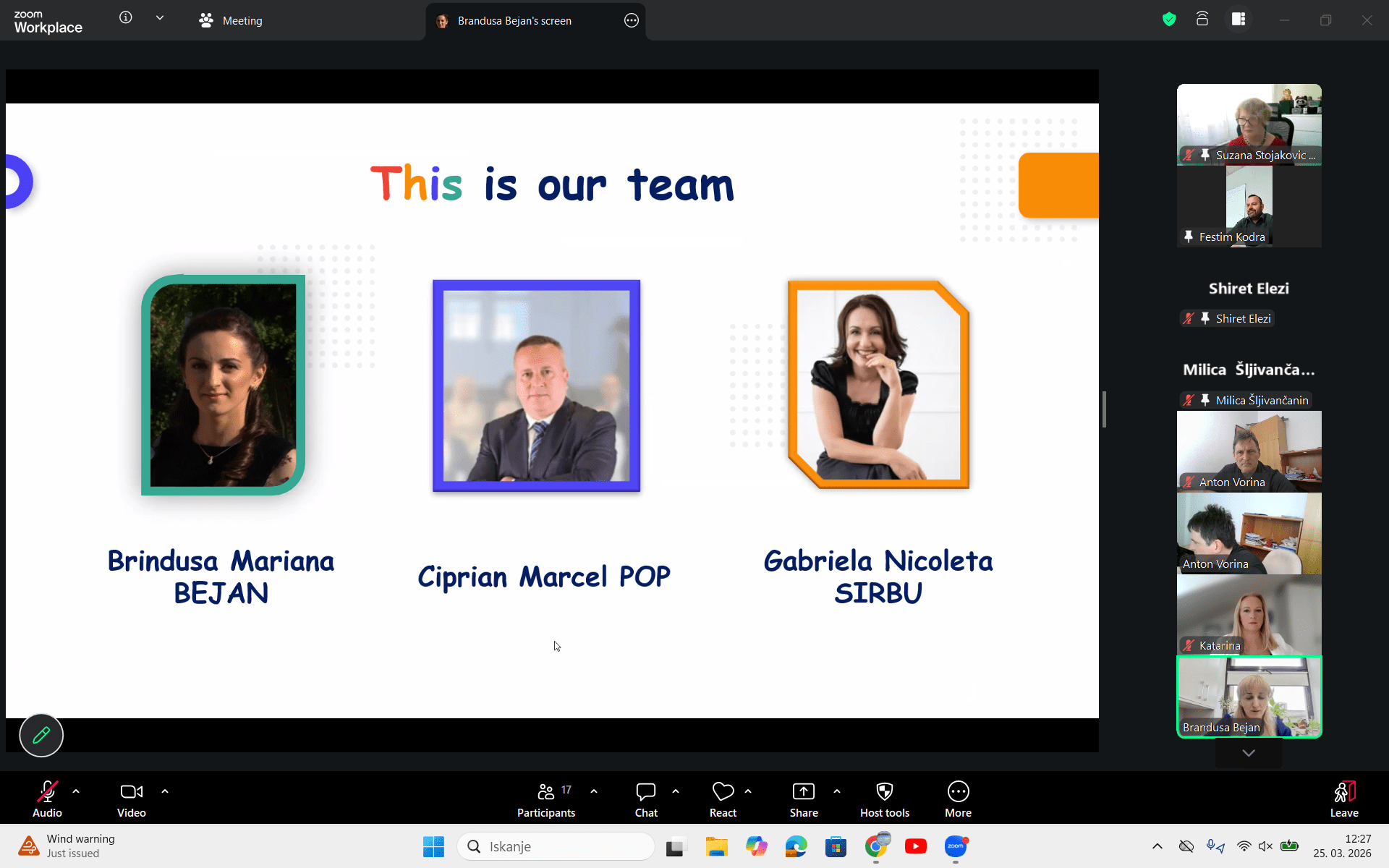1389x868 pixels.
Task: Click the green encryption shield icon
Action: click(1169, 20)
